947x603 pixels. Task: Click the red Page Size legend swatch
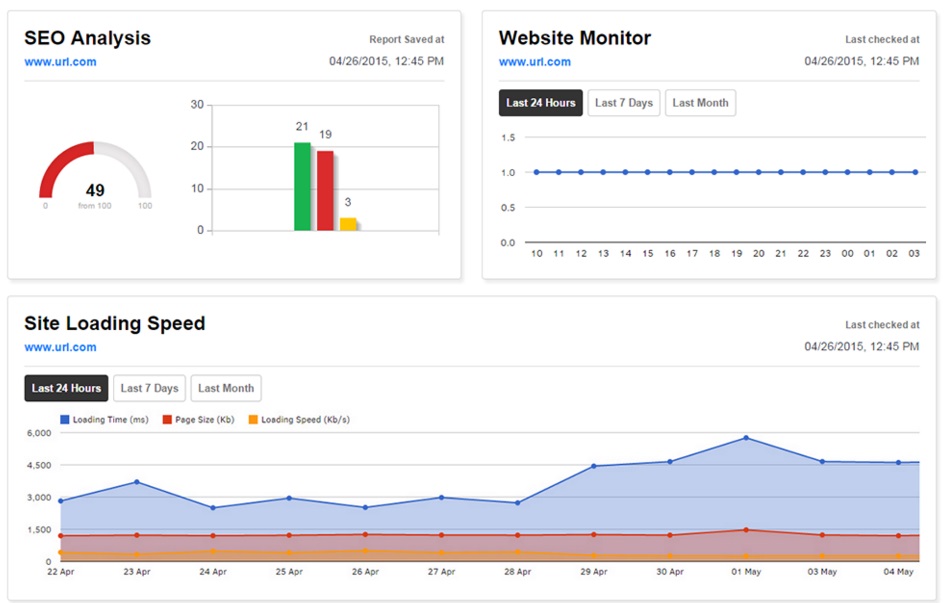tap(167, 420)
